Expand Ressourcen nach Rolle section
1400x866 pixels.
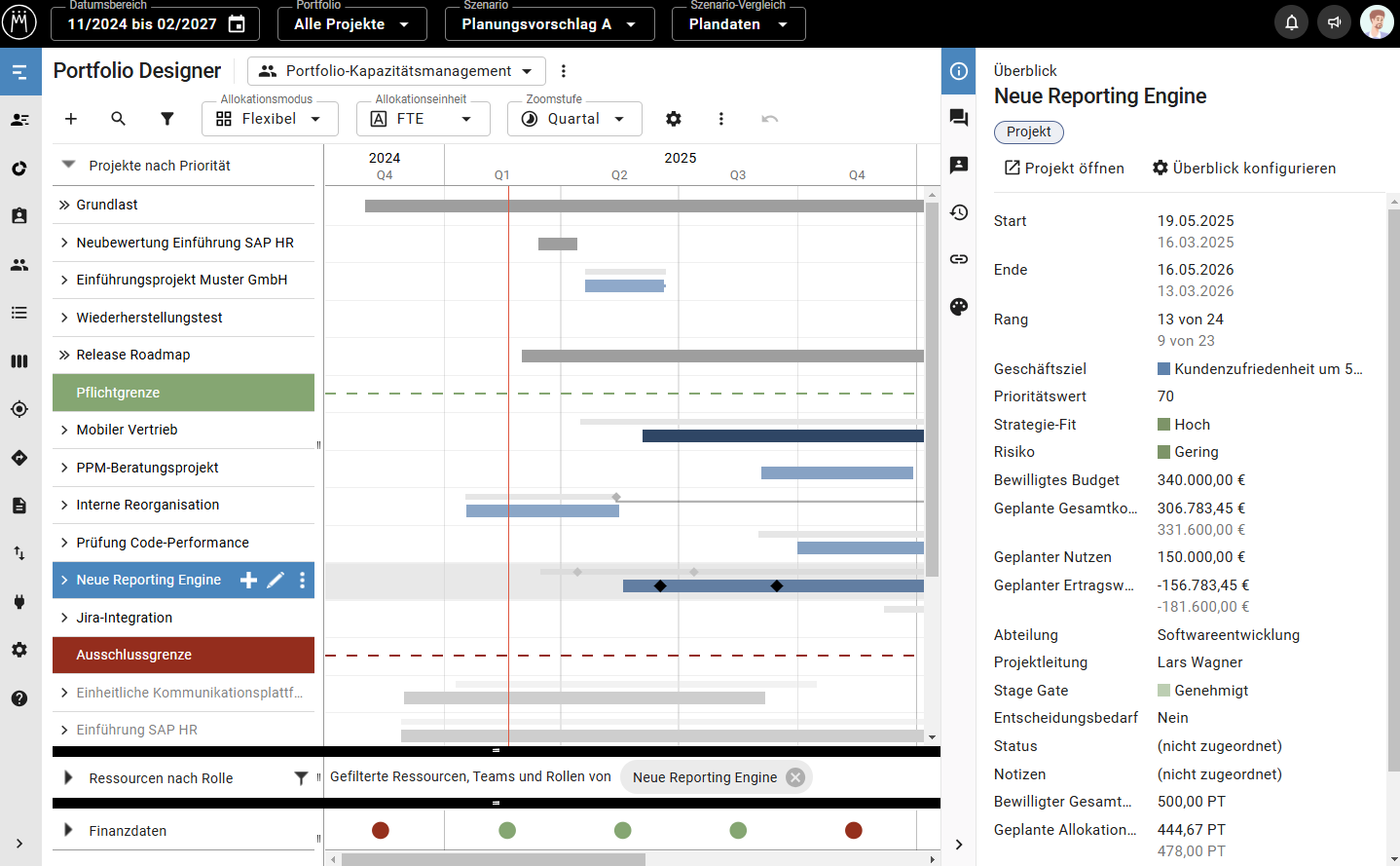tap(68, 778)
